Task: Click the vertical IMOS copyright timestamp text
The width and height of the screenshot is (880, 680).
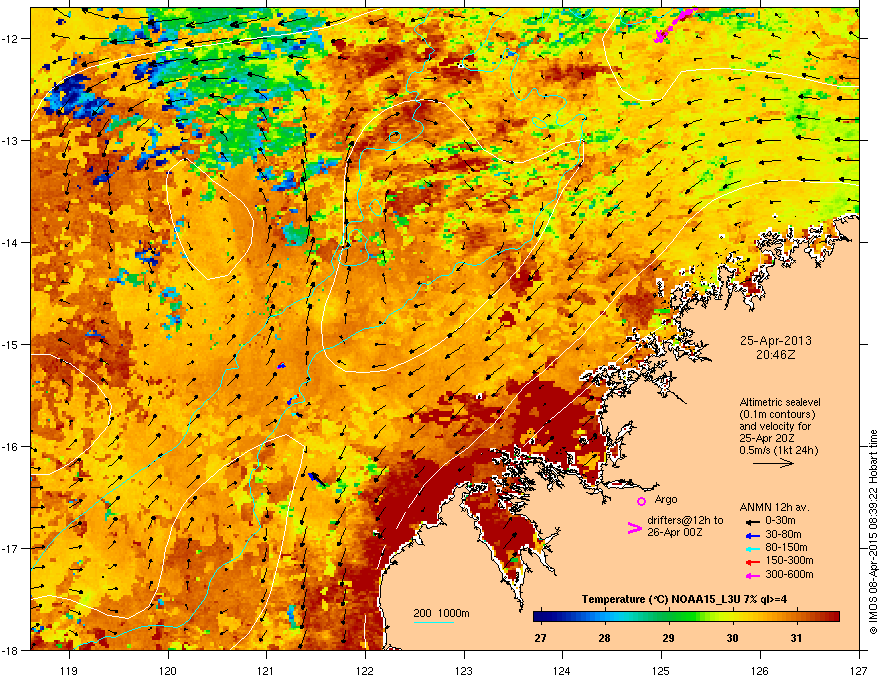Action: click(873, 532)
